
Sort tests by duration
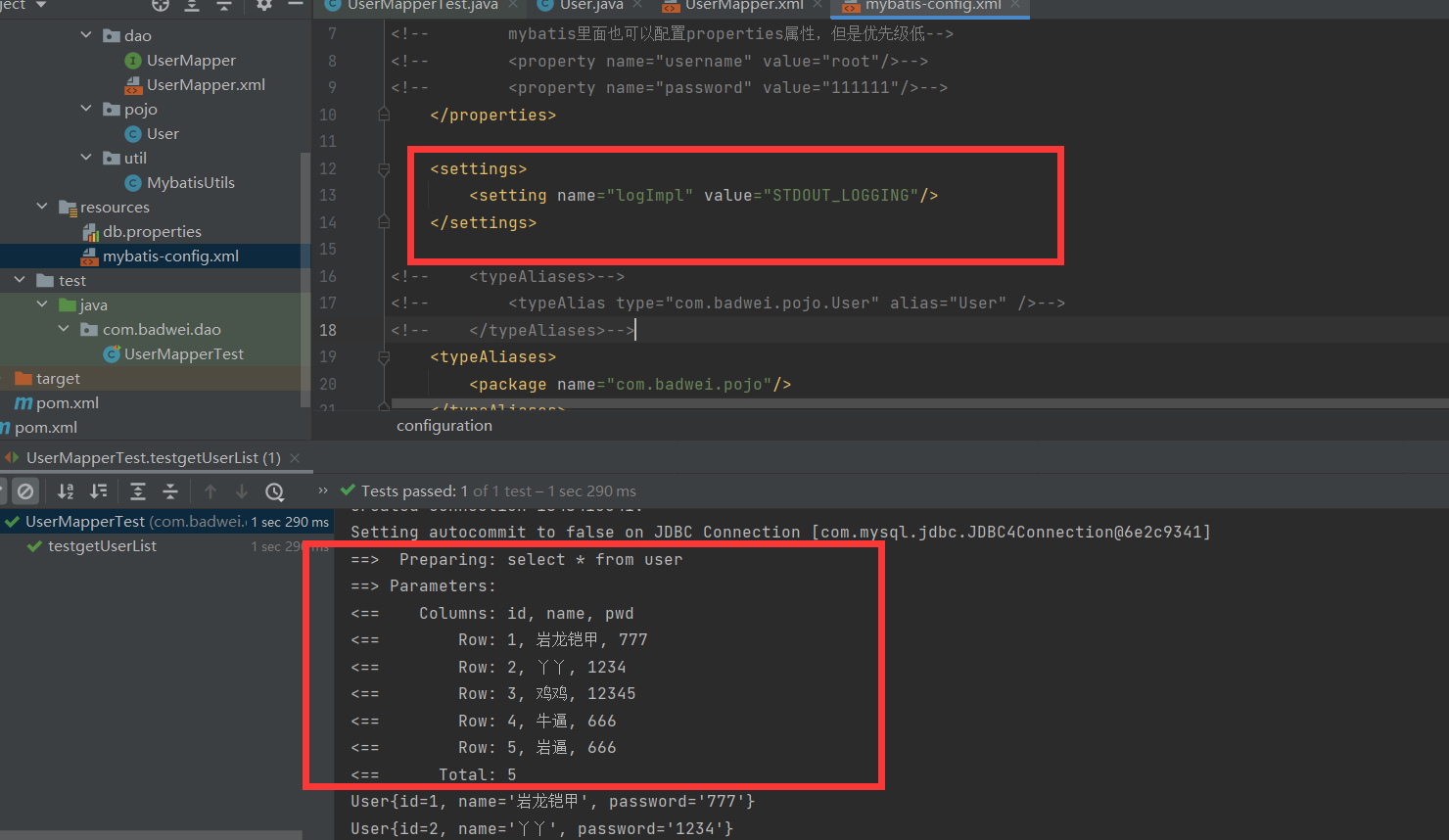(x=99, y=491)
